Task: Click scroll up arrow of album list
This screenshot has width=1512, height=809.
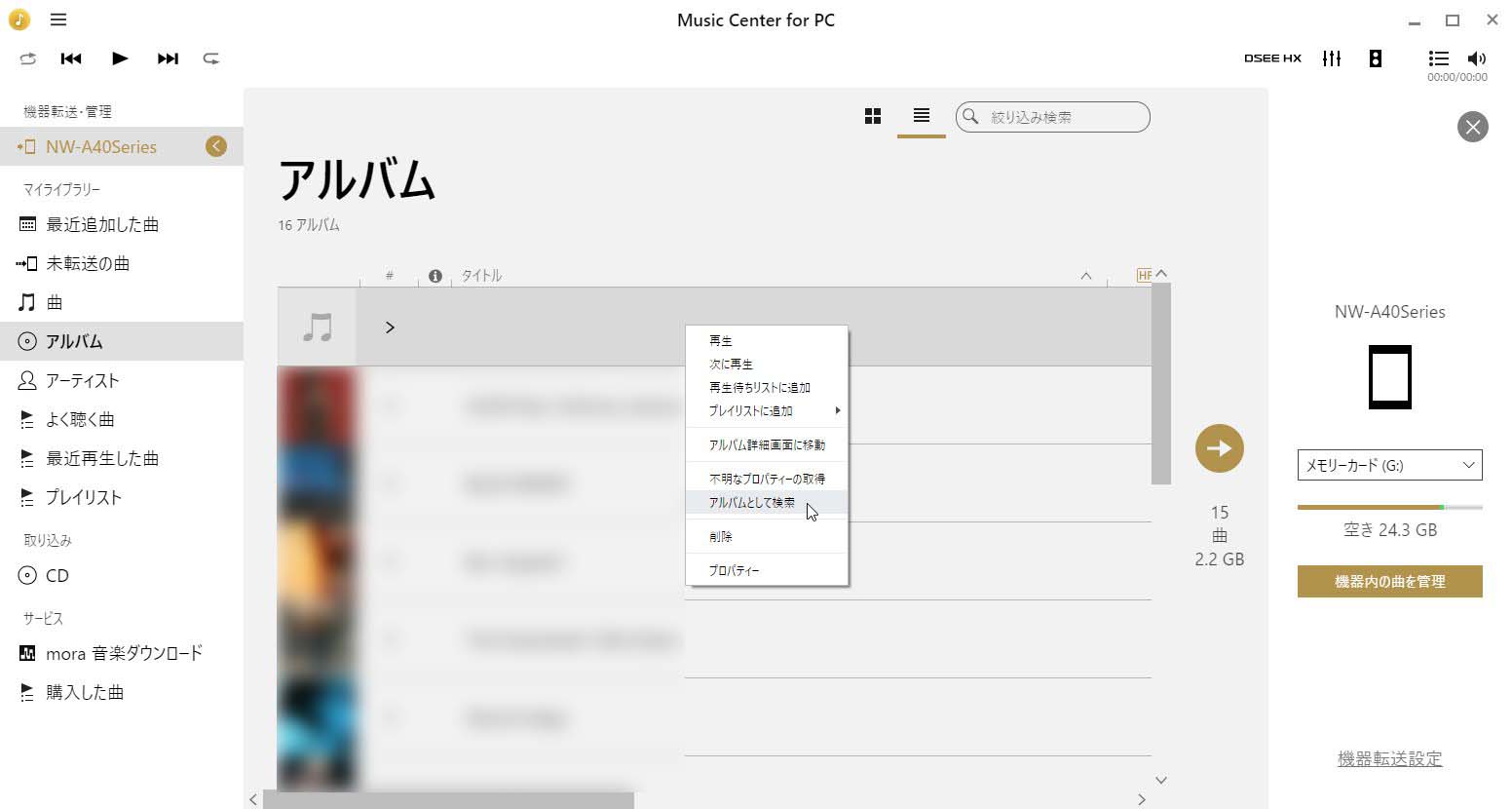Action: pyautogui.click(x=1161, y=274)
